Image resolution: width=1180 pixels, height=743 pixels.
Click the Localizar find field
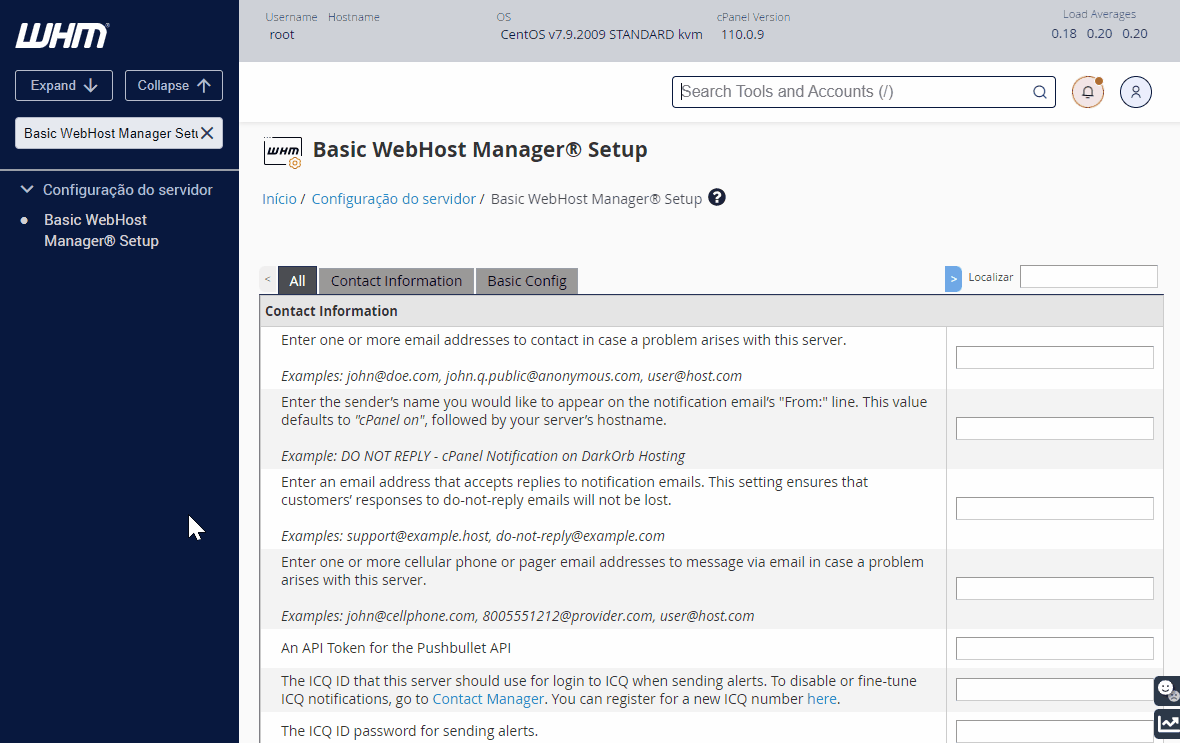[1088, 276]
